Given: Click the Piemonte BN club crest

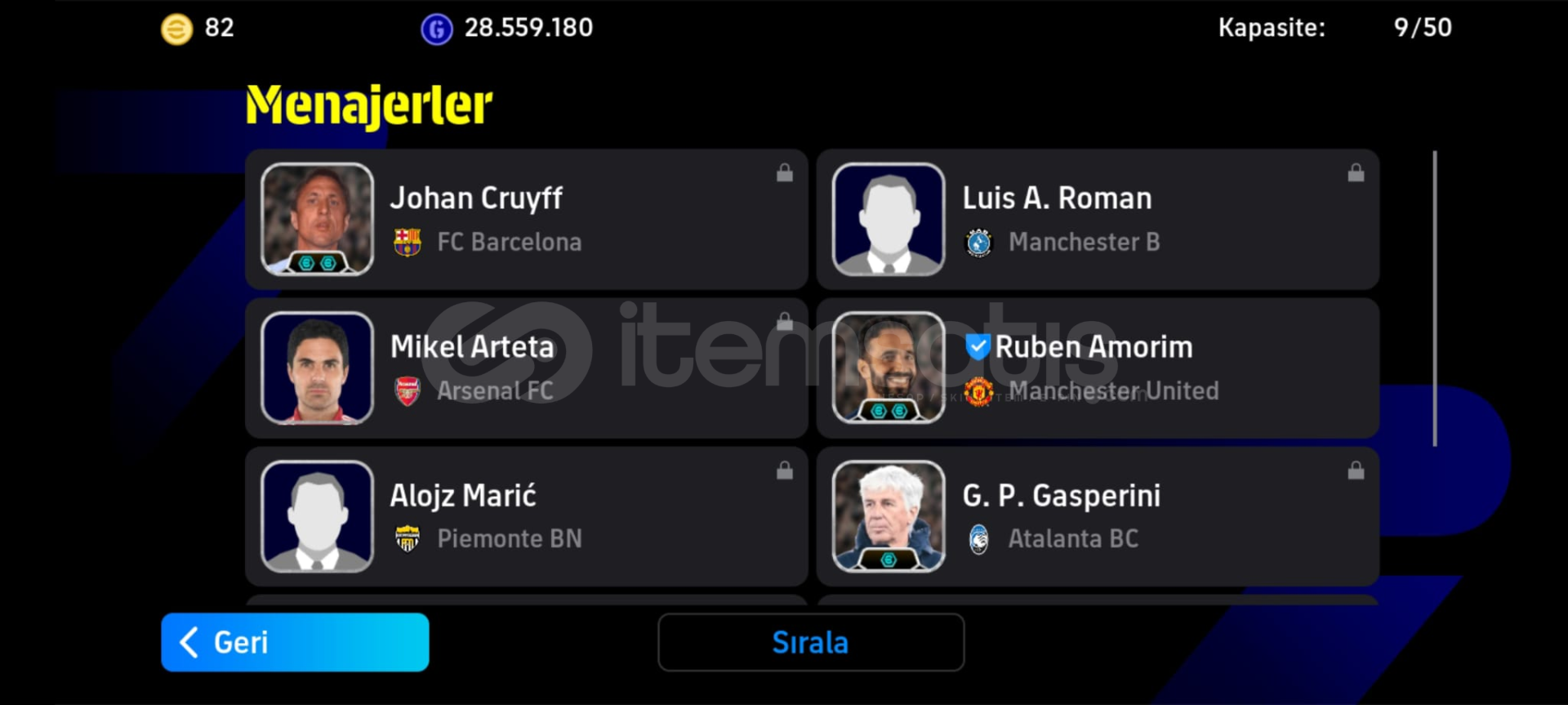Looking at the screenshot, I should click(x=407, y=539).
